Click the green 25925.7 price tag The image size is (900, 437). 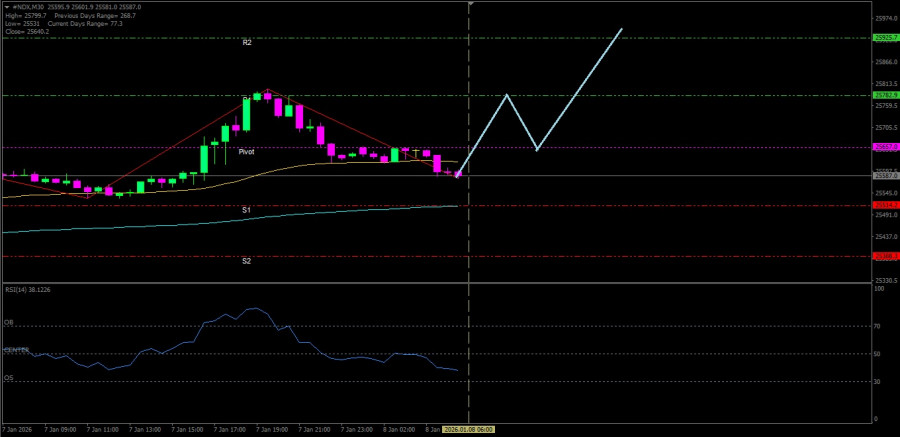(x=885, y=38)
